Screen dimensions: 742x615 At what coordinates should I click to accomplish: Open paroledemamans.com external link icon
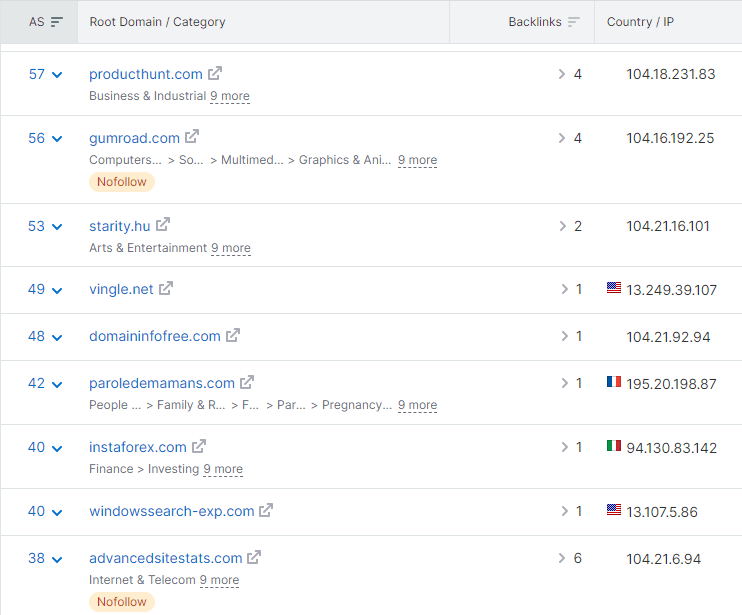pos(247,382)
